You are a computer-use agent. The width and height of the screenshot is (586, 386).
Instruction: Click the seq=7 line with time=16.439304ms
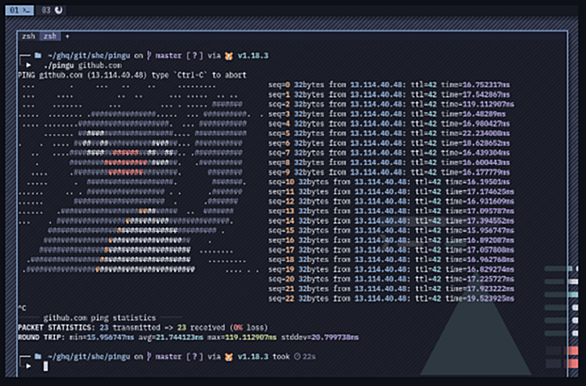point(389,153)
